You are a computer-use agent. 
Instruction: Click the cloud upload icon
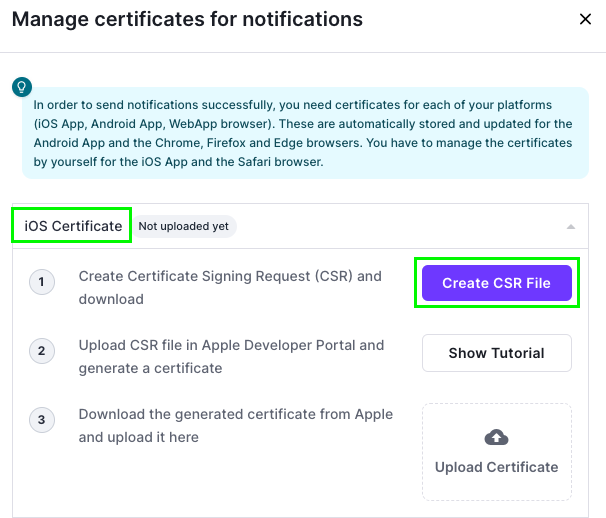point(496,437)
